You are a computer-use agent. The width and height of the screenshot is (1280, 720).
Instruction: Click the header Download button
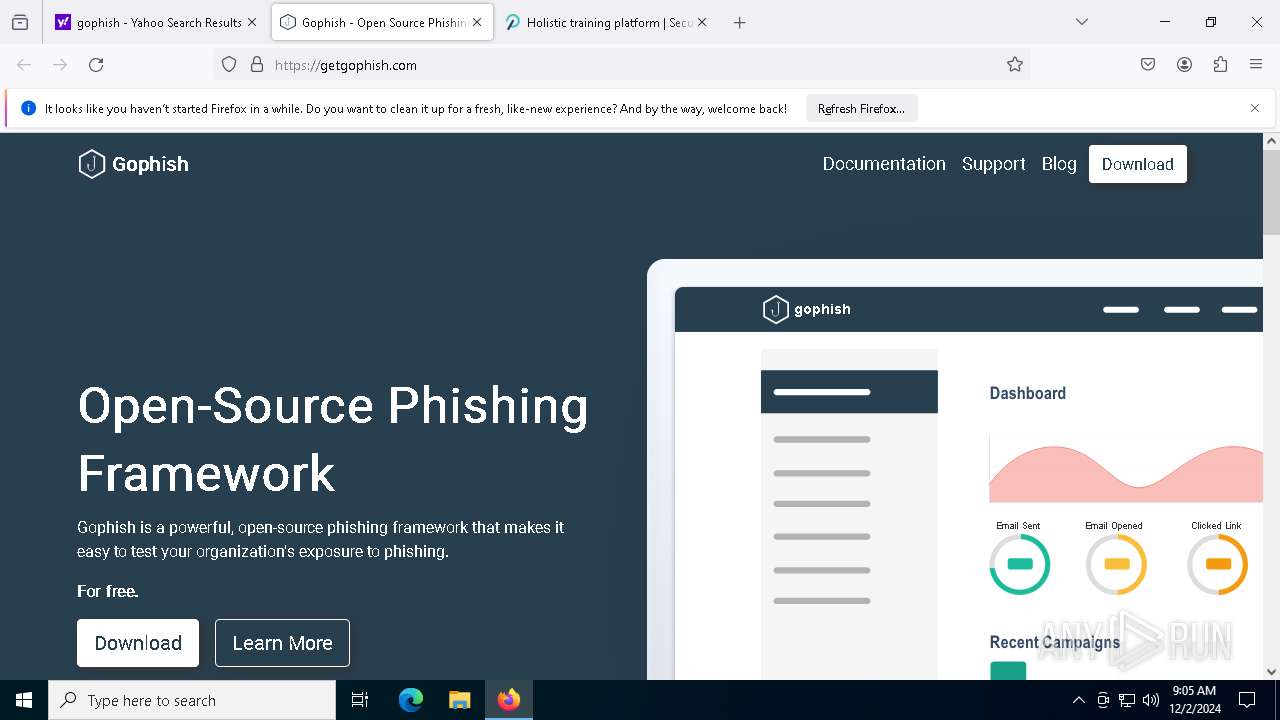1138,164
